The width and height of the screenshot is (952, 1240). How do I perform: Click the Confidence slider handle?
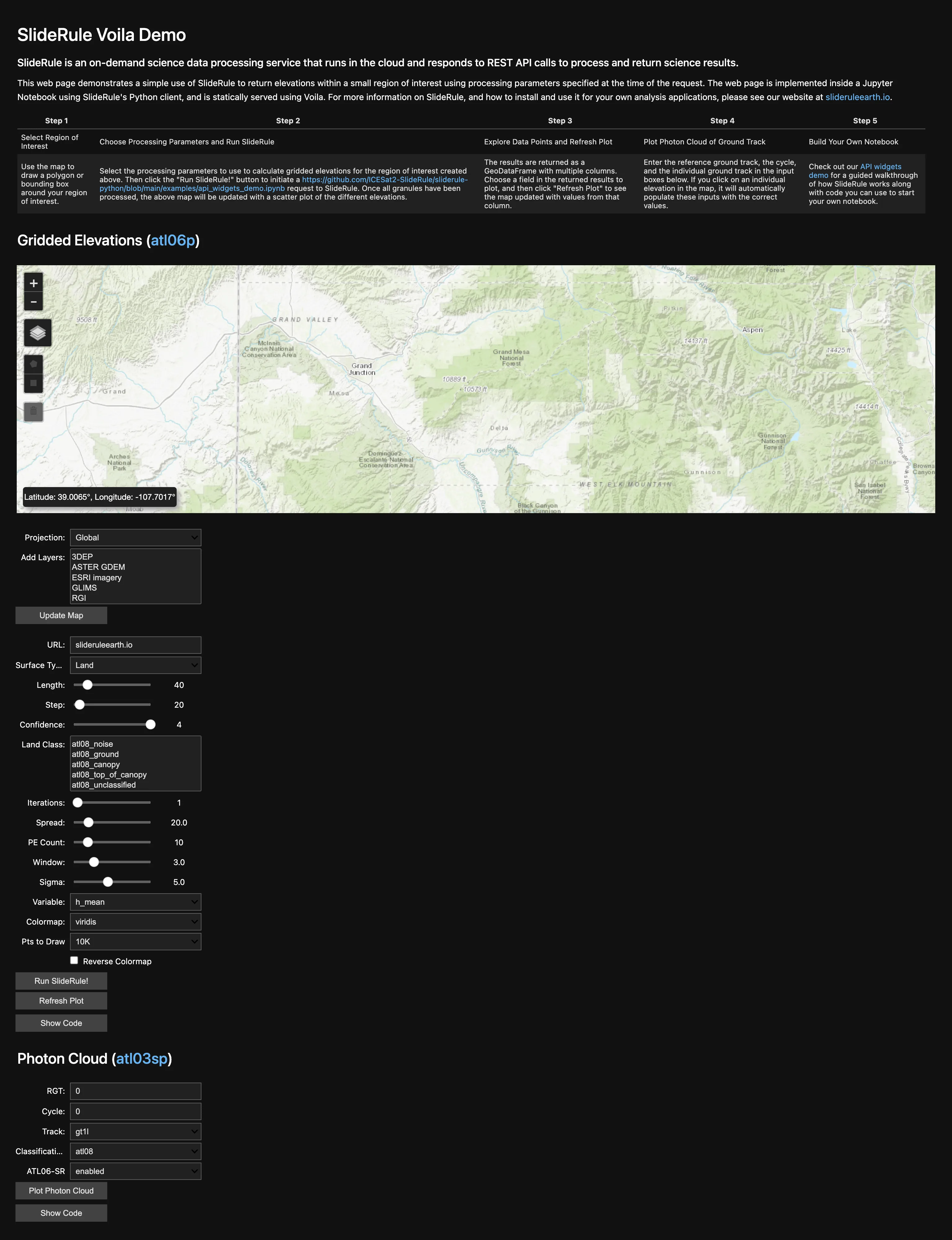[x=150, y=724]
